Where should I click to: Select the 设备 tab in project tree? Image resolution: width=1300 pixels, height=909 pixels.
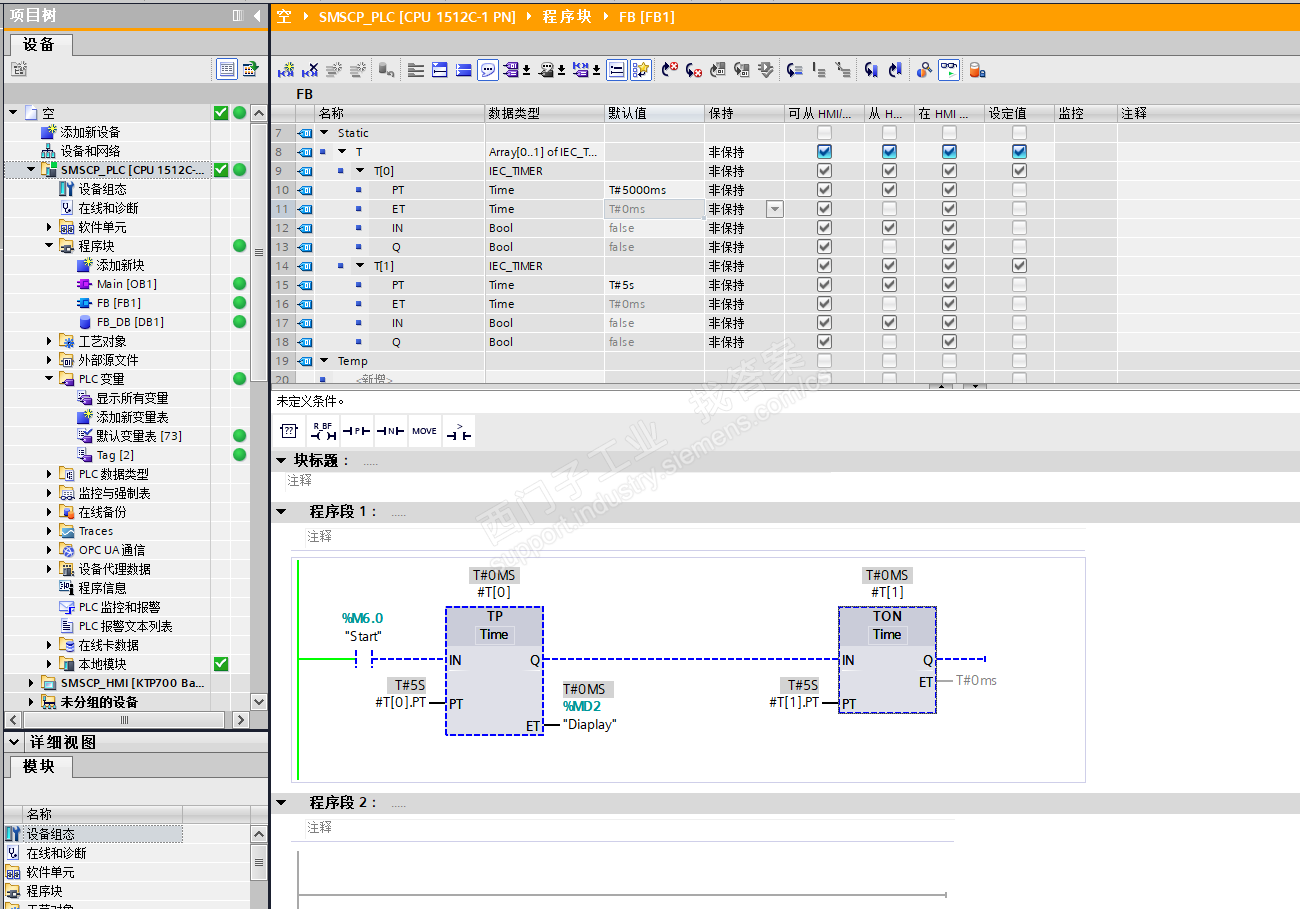(x=39, y=45)
